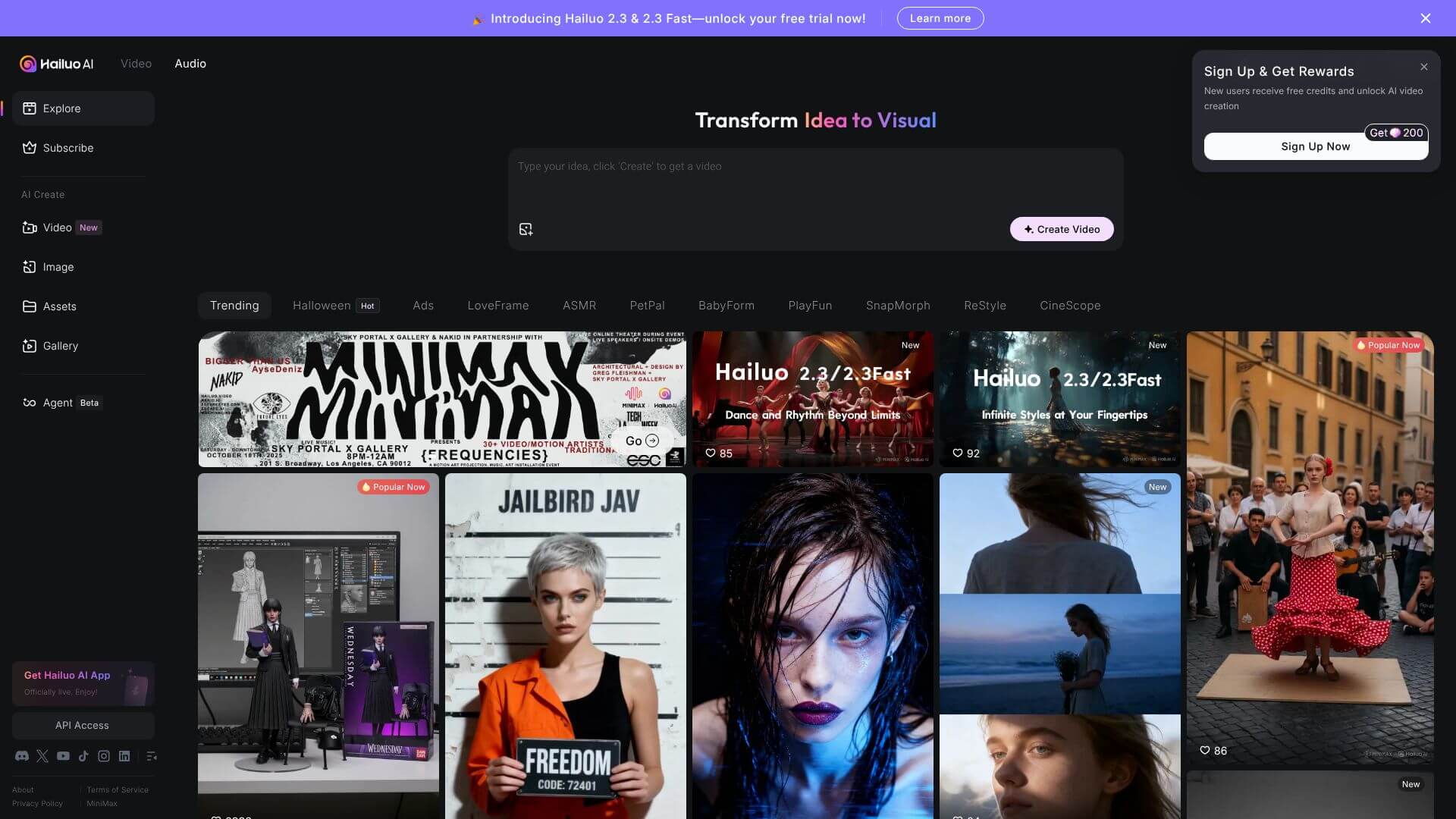The image size is (1456, 819).
Task: Switch to the Audio tab
Action: coord(190,63)
